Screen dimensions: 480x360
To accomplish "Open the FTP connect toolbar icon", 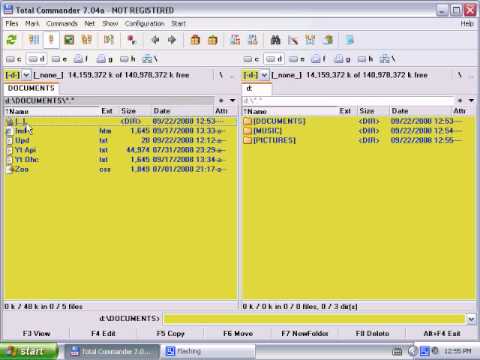I will point(235,40).
